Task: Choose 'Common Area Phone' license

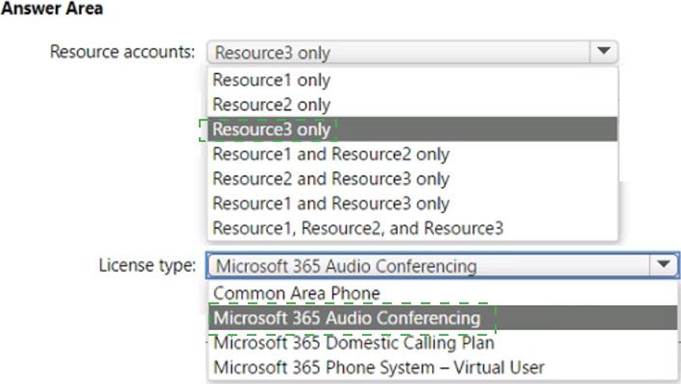Action: [443, 293]
